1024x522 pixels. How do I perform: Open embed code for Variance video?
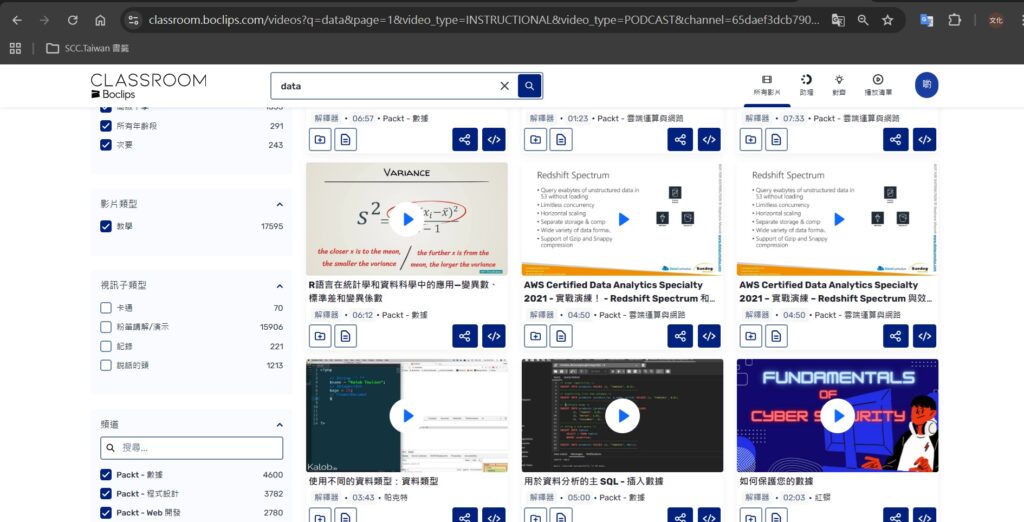(x=493, y=336)
